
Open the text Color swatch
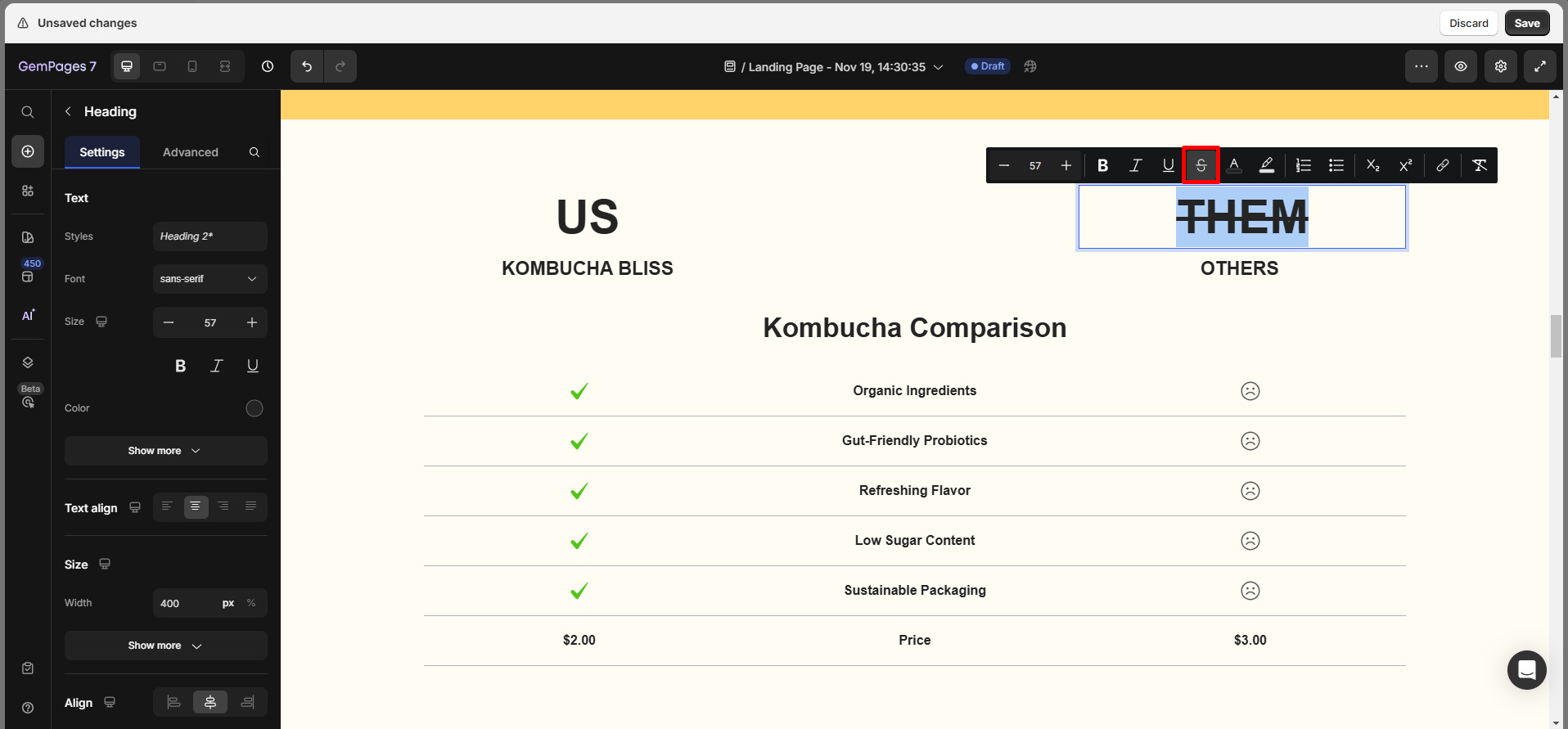pos(255,408)
